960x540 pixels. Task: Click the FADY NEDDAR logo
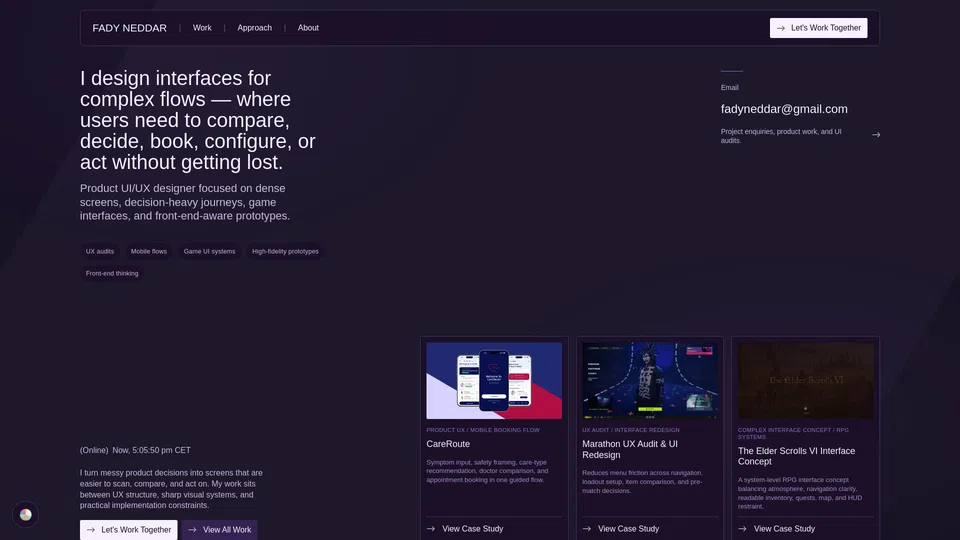(129, 28)
